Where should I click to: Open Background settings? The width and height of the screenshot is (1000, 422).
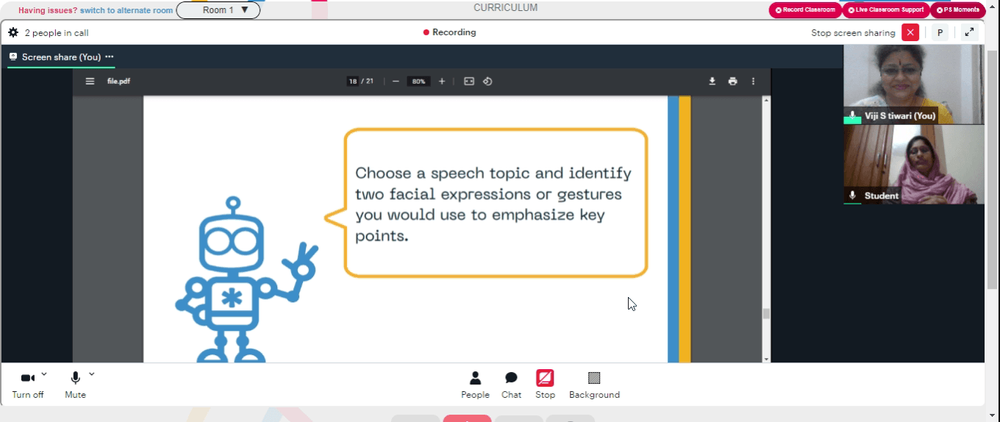pos(594,386)
